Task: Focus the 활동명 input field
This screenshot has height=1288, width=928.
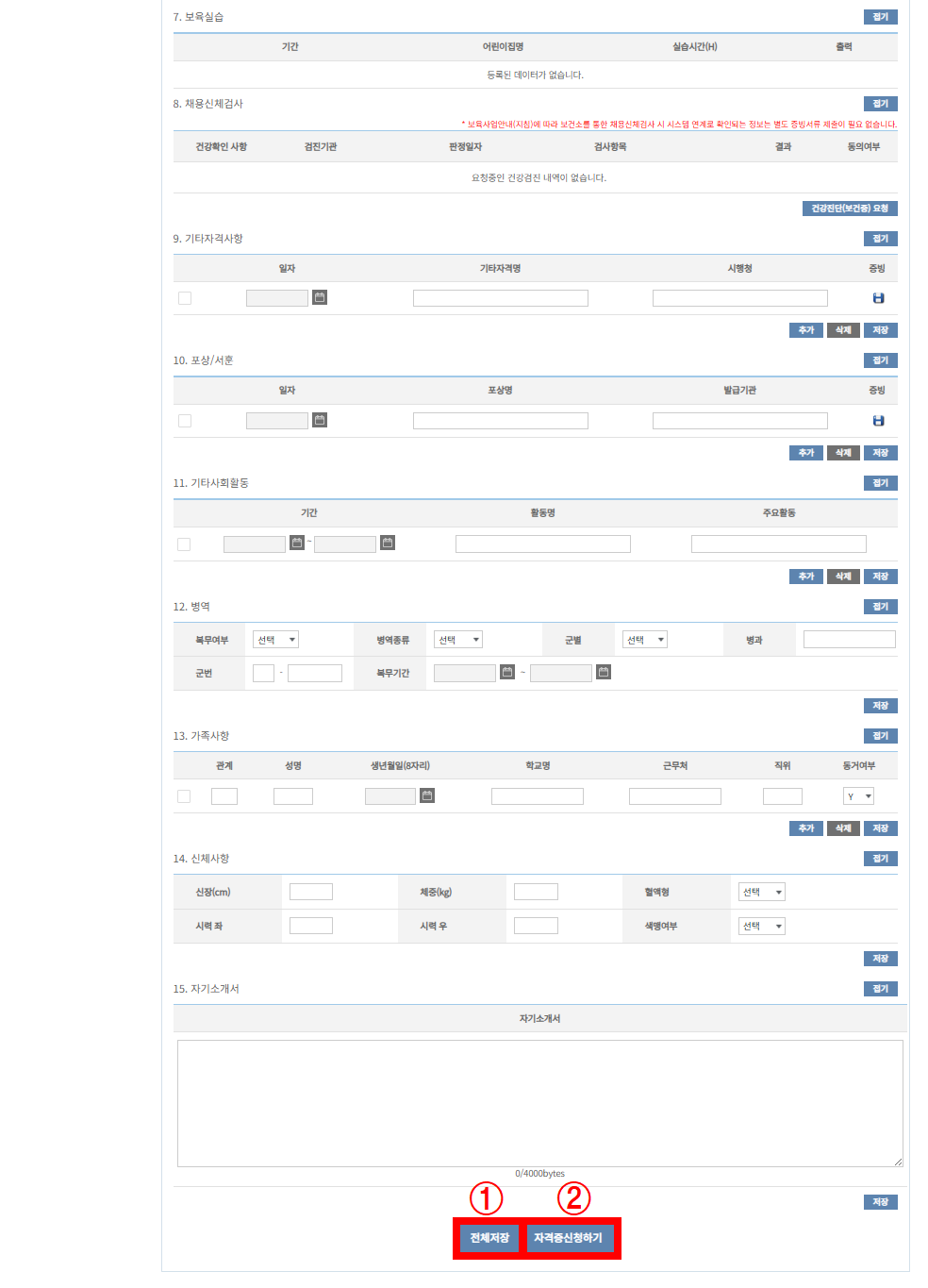Action: pos(543,544)
